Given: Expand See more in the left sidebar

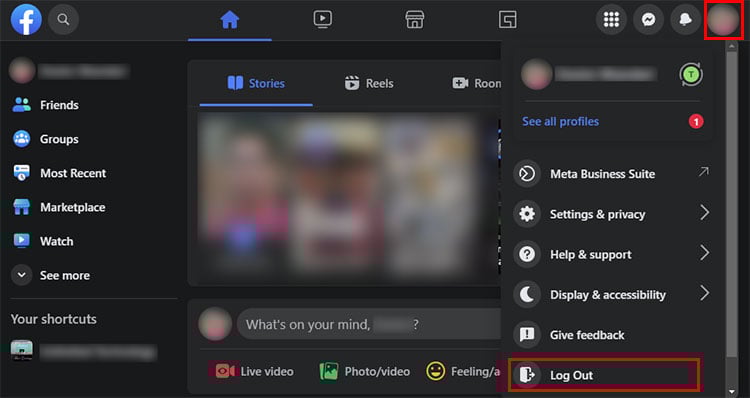Looking at the screenshot, I should (51, 275).
